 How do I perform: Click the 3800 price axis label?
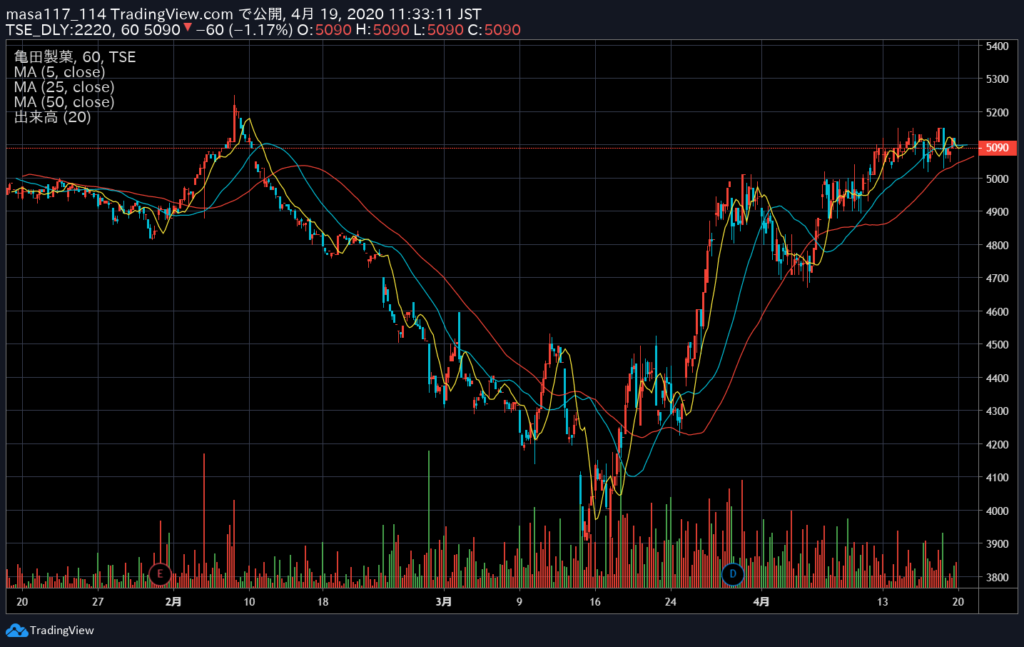point(997,577)
